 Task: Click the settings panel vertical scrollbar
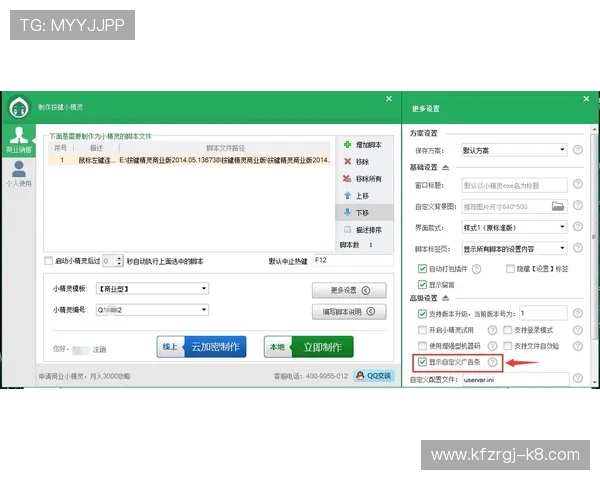click(x=594, y=237)
